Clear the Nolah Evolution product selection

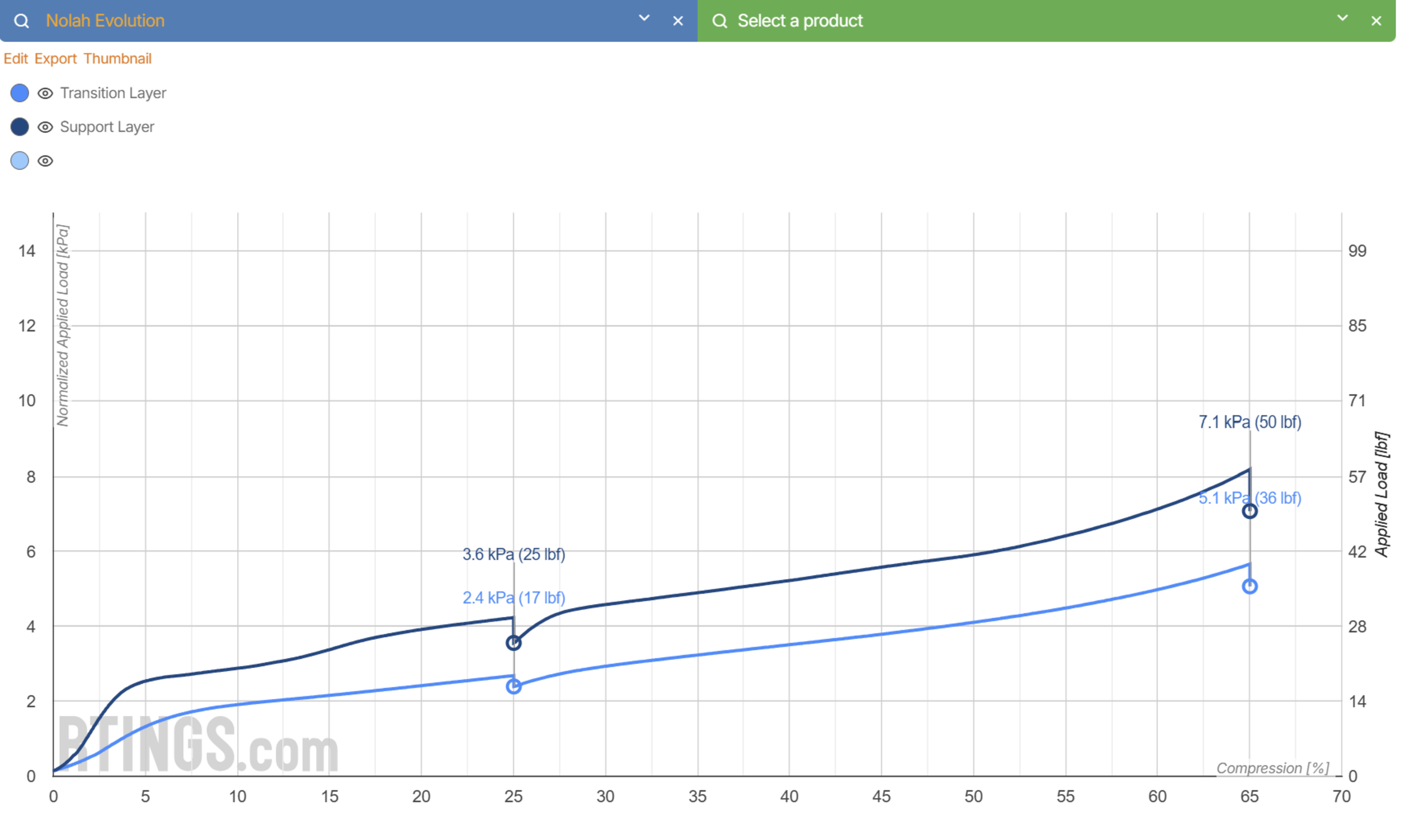pos(677,21)
